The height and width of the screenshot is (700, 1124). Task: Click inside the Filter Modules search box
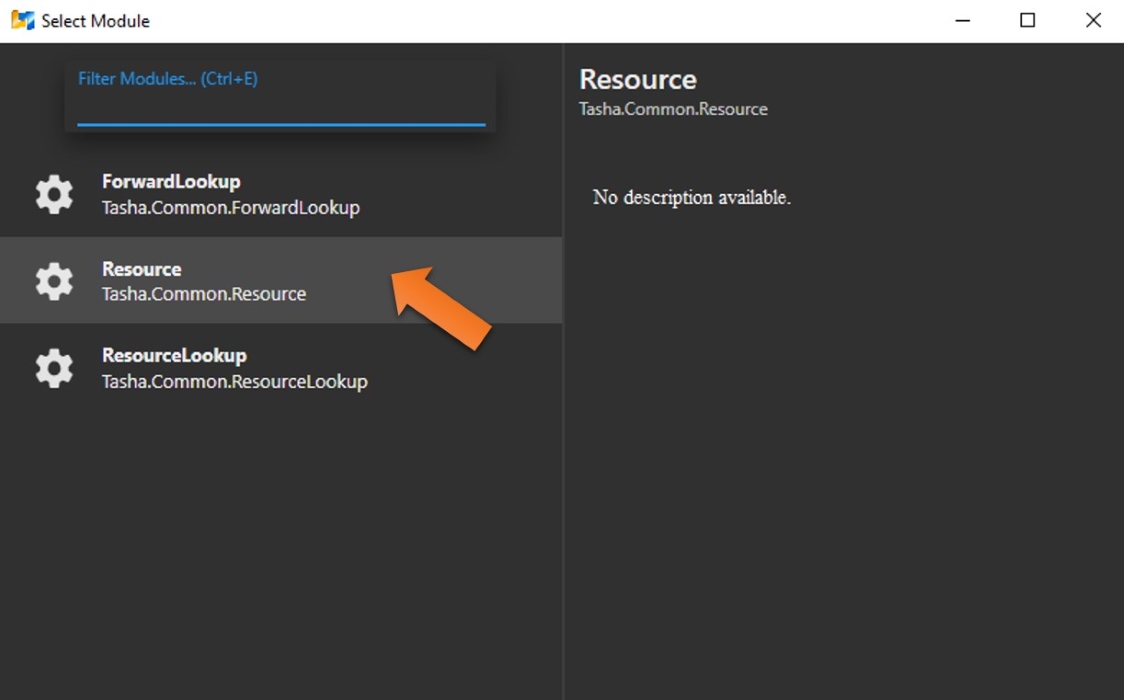coord(280,95)
